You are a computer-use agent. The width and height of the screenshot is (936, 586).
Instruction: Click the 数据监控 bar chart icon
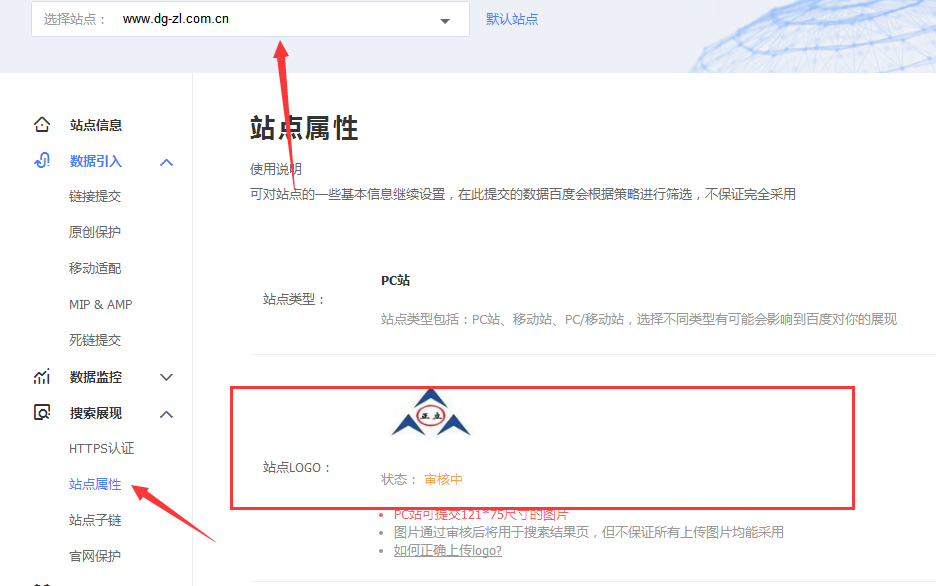(41, 377)
